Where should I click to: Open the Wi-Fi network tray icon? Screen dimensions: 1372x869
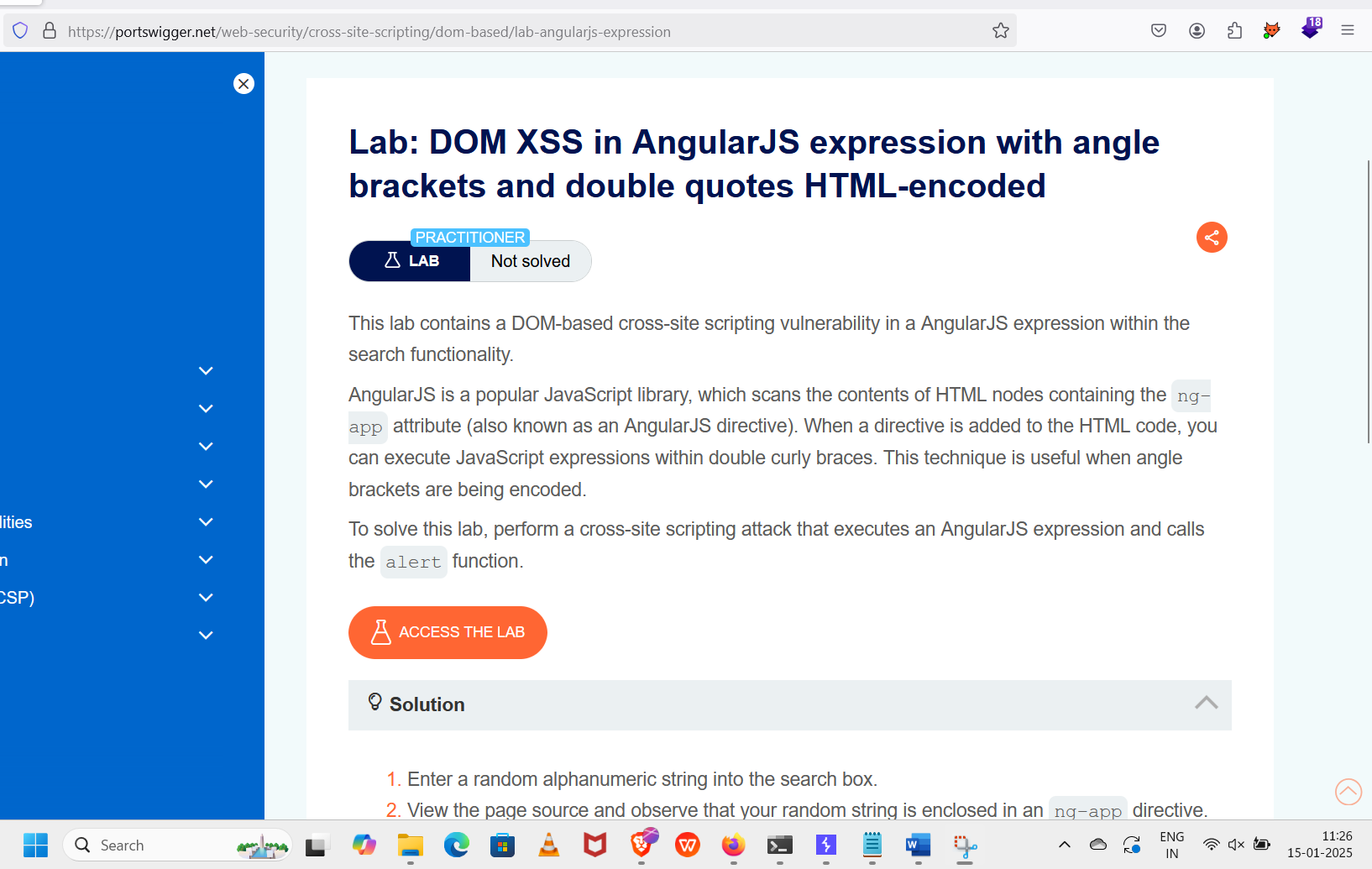pos(1211,845)
